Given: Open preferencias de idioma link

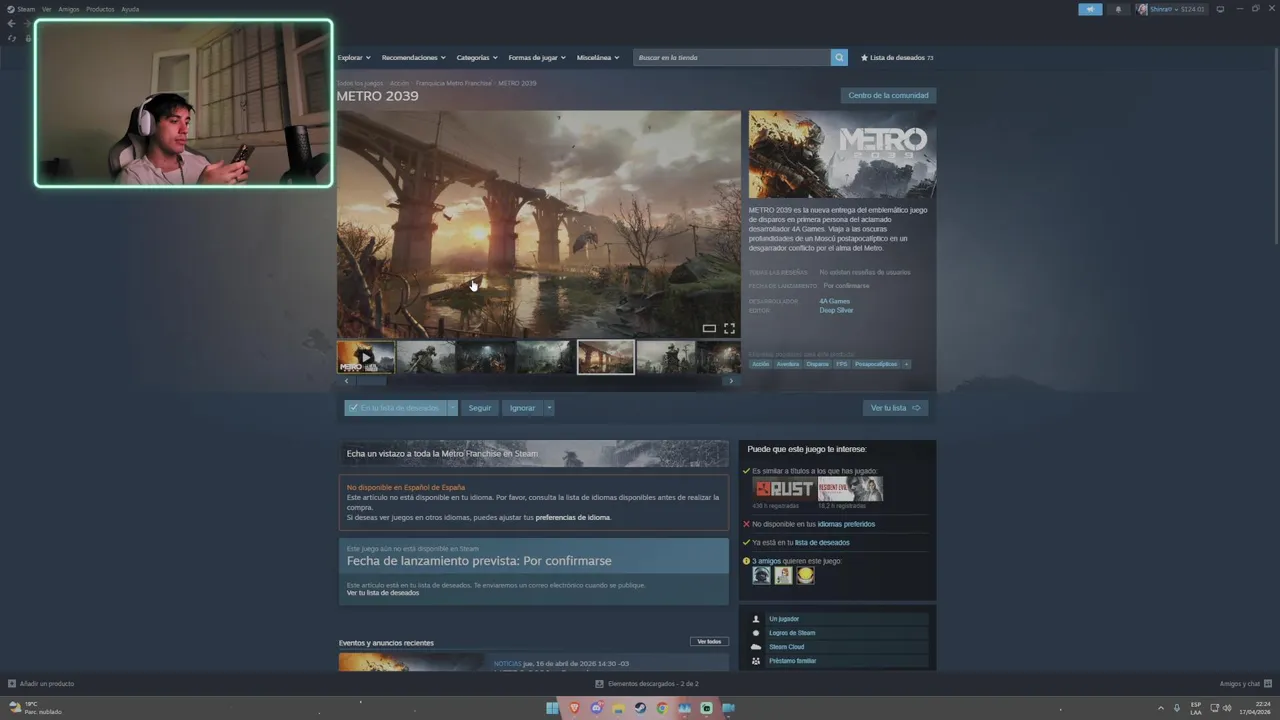Looking at the screenshot, I should [572, 518].
